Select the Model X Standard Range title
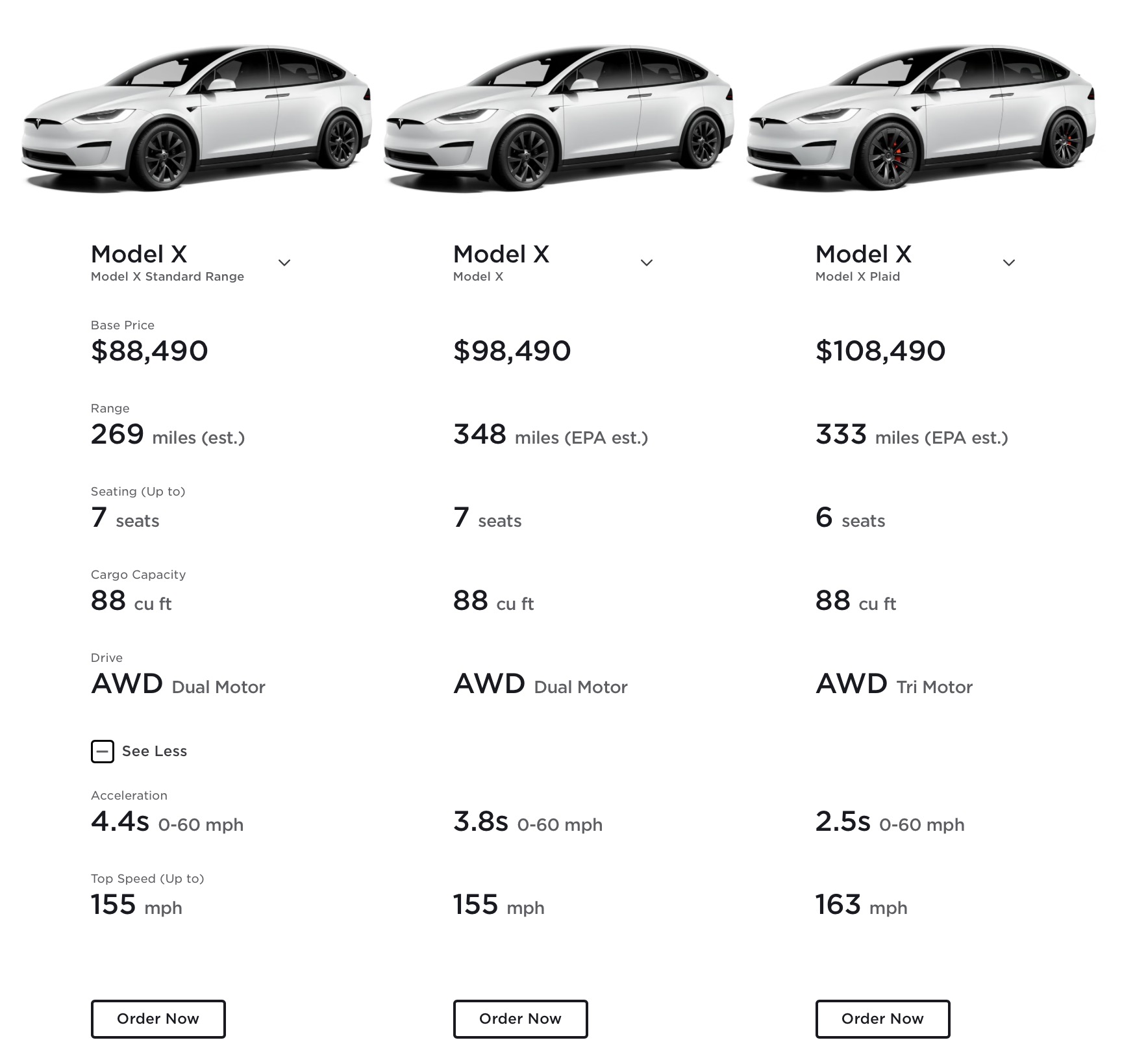 [168, 262]
